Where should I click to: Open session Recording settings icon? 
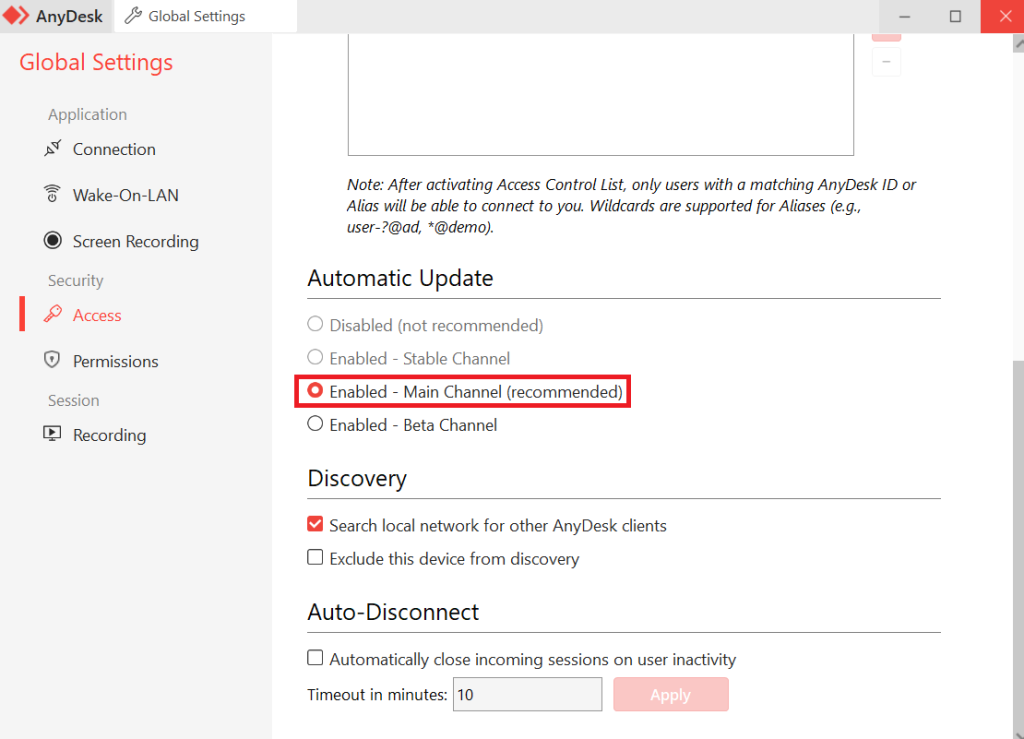52,434
